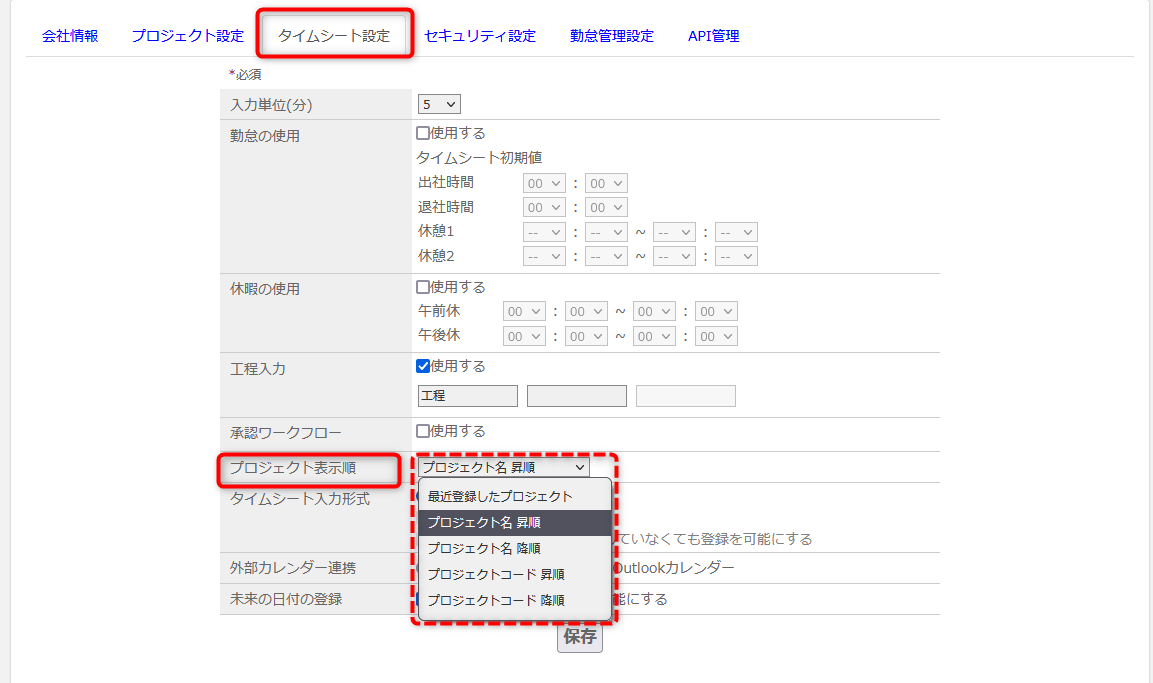
Task: Open the API管理 tab
Action: pos(713,36)
